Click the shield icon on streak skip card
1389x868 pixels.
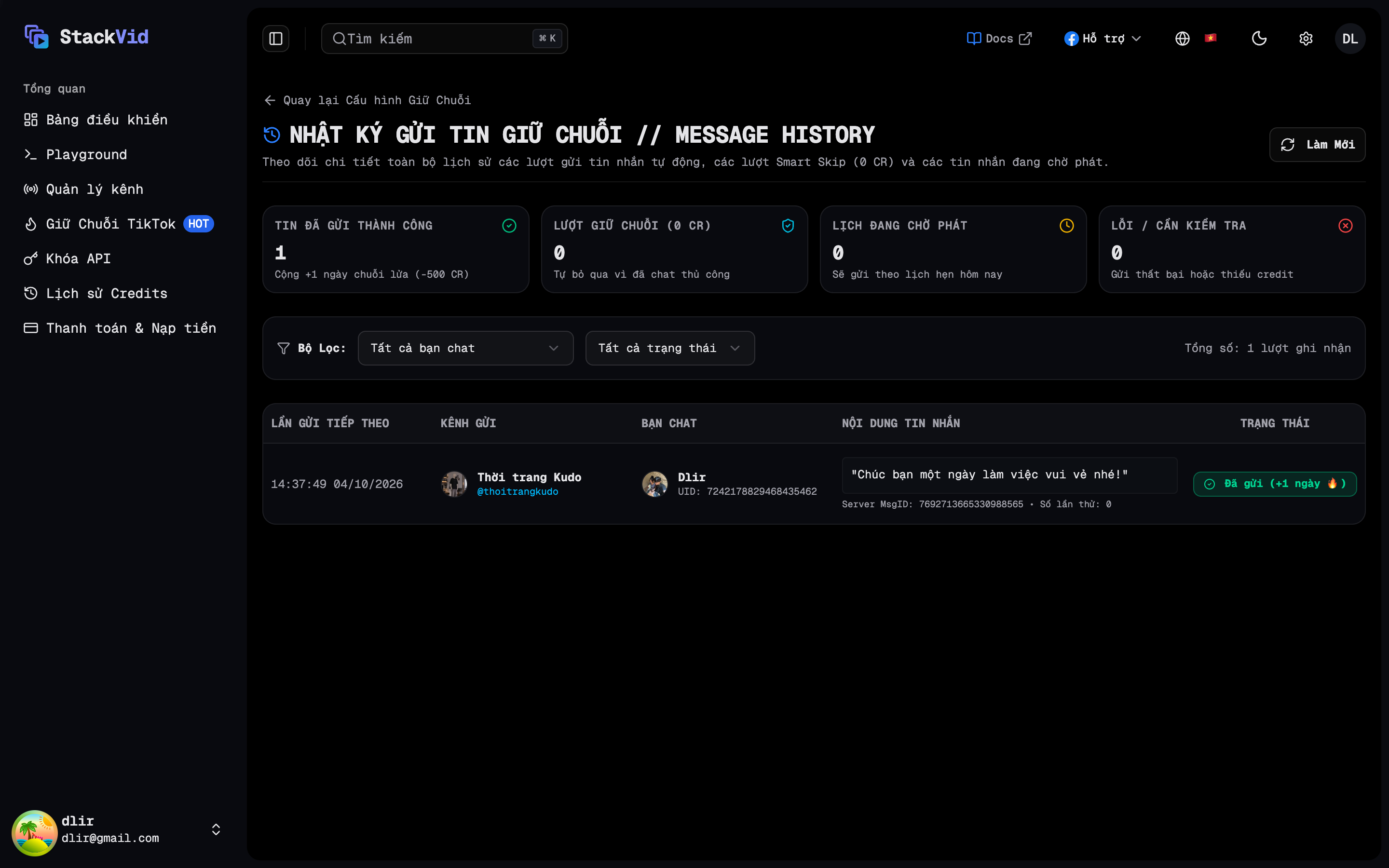788,226
